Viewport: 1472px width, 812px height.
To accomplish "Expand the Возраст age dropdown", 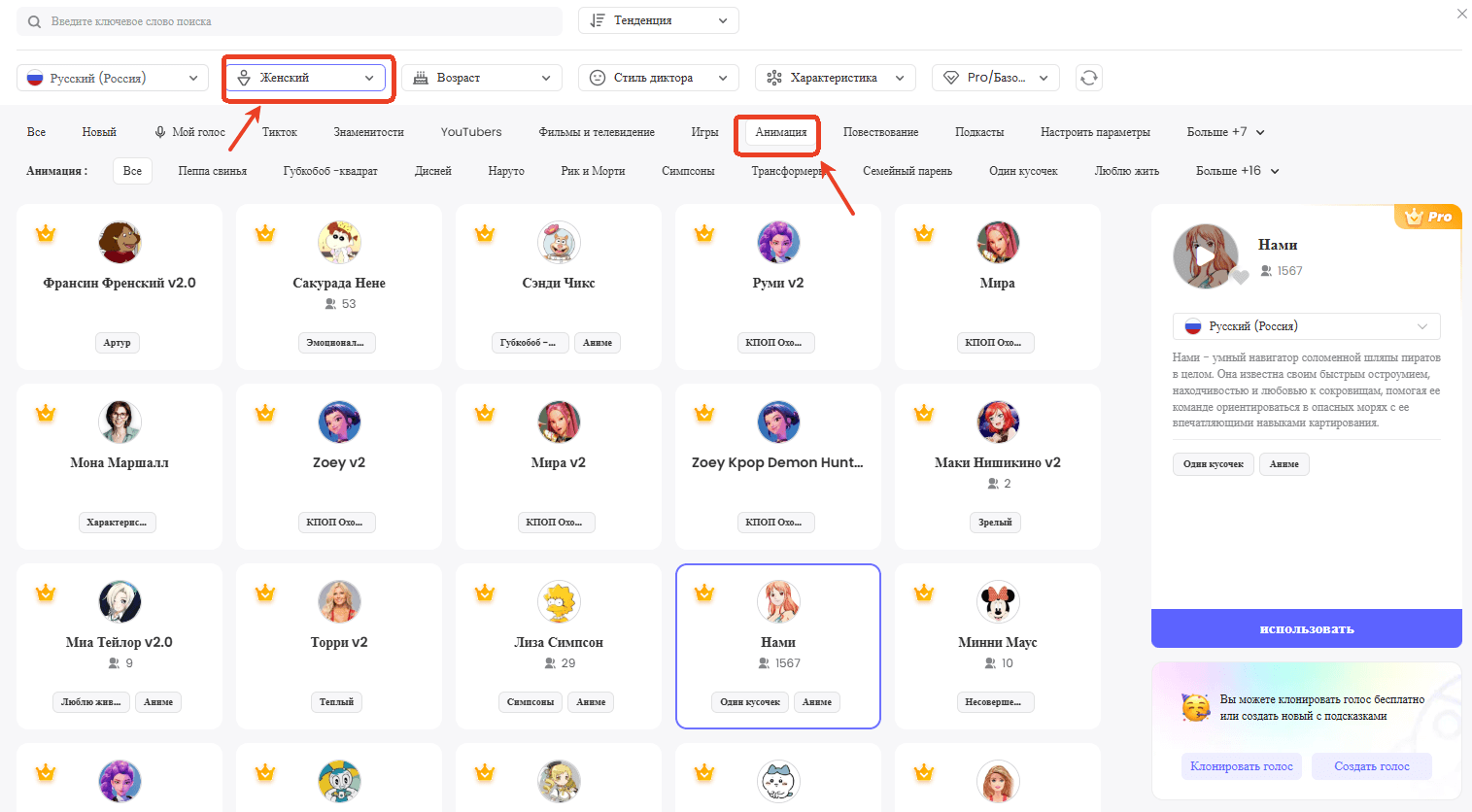I will [x=482, y=78].
